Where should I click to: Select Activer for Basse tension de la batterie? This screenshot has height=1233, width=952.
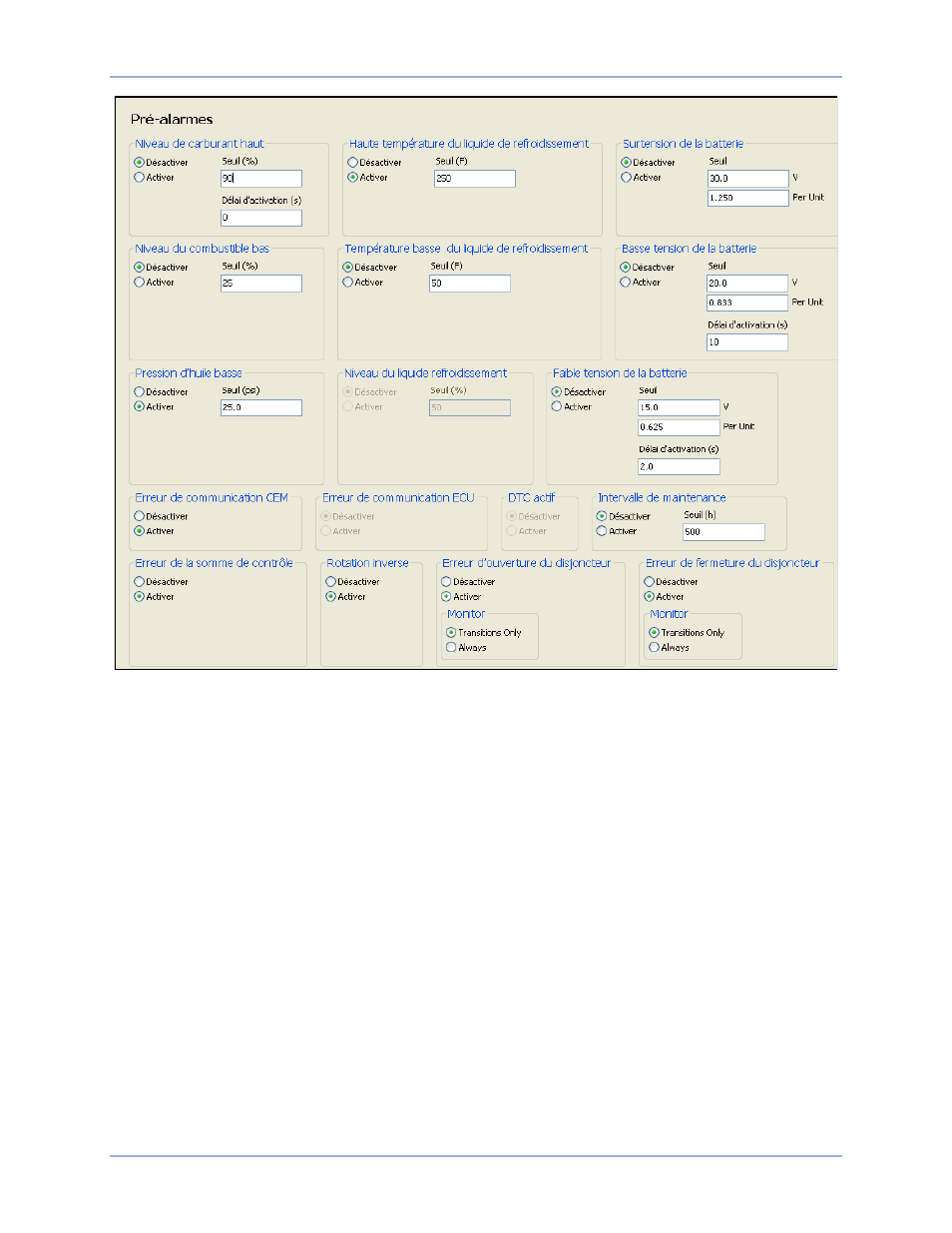click(625, 283)
